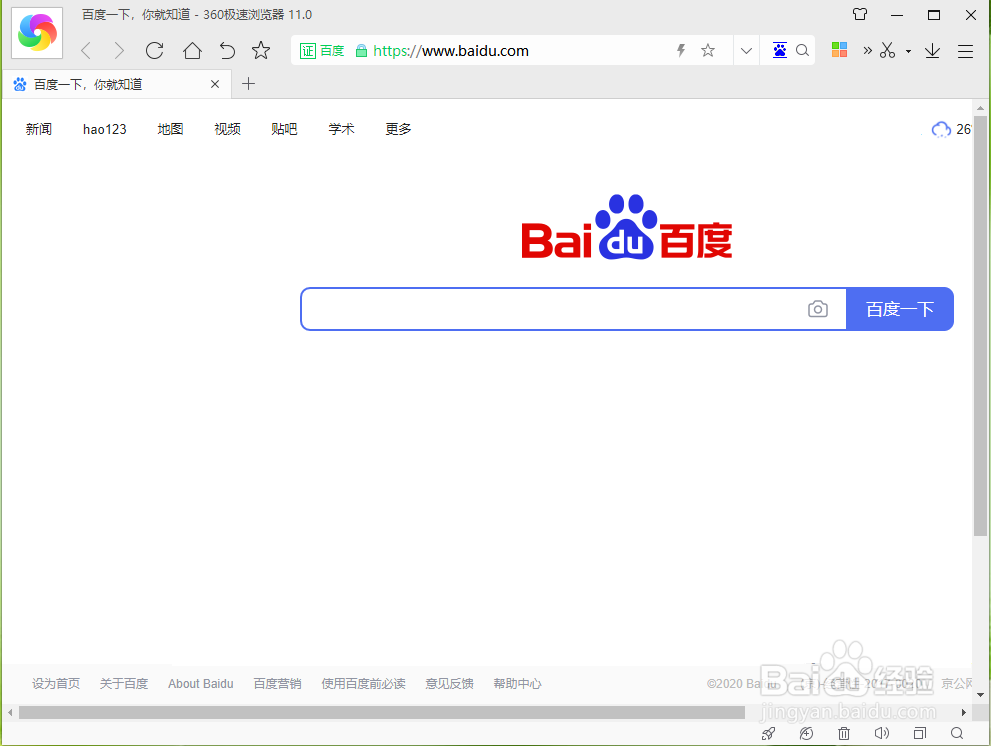Image resolution: width=991 pixels, height=746 pixels.
Task: Open the home page icon
Action: (192, 51)
